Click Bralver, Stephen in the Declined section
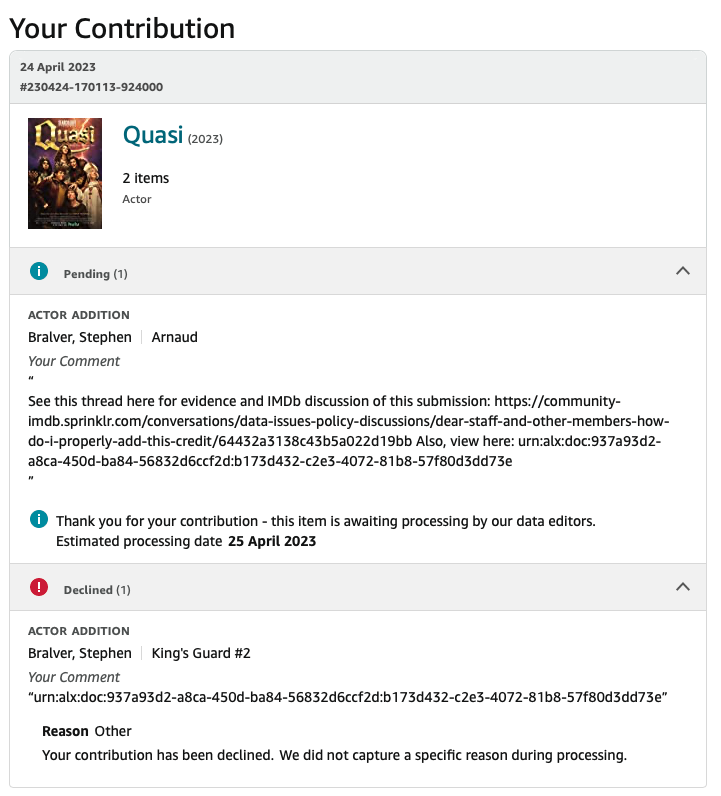The width and height of the screenshot is (721, 796). tap(79, 653)
